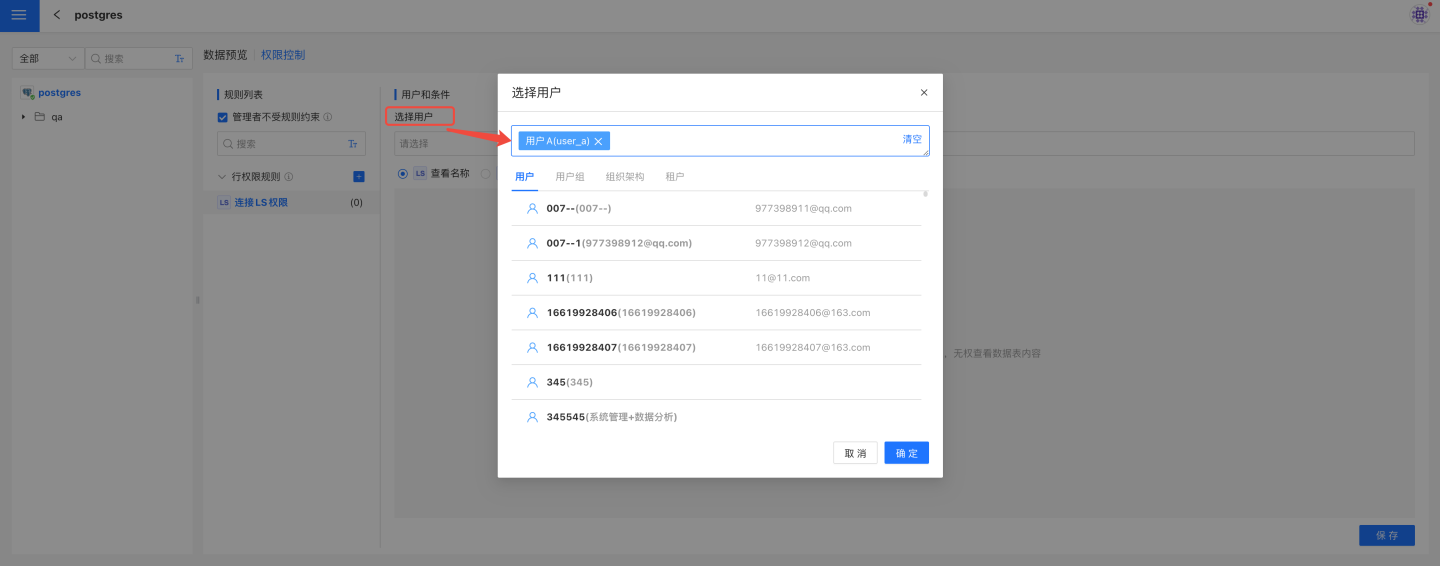
Task: Open the hamburger menu in top-left
Action: [19, 15]
